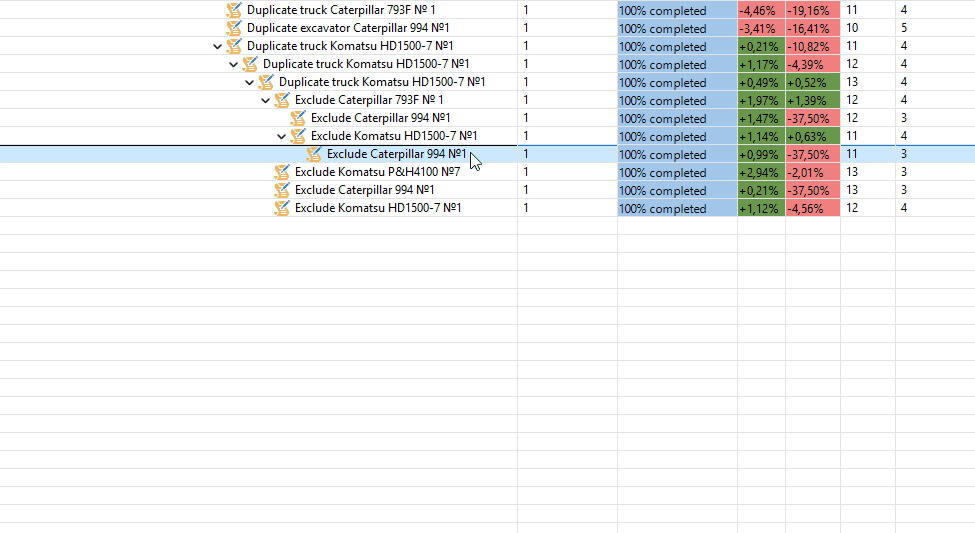The image size is (975, 533).
Task: Click the +1,47% cell
Action: [x=761, y=119]
